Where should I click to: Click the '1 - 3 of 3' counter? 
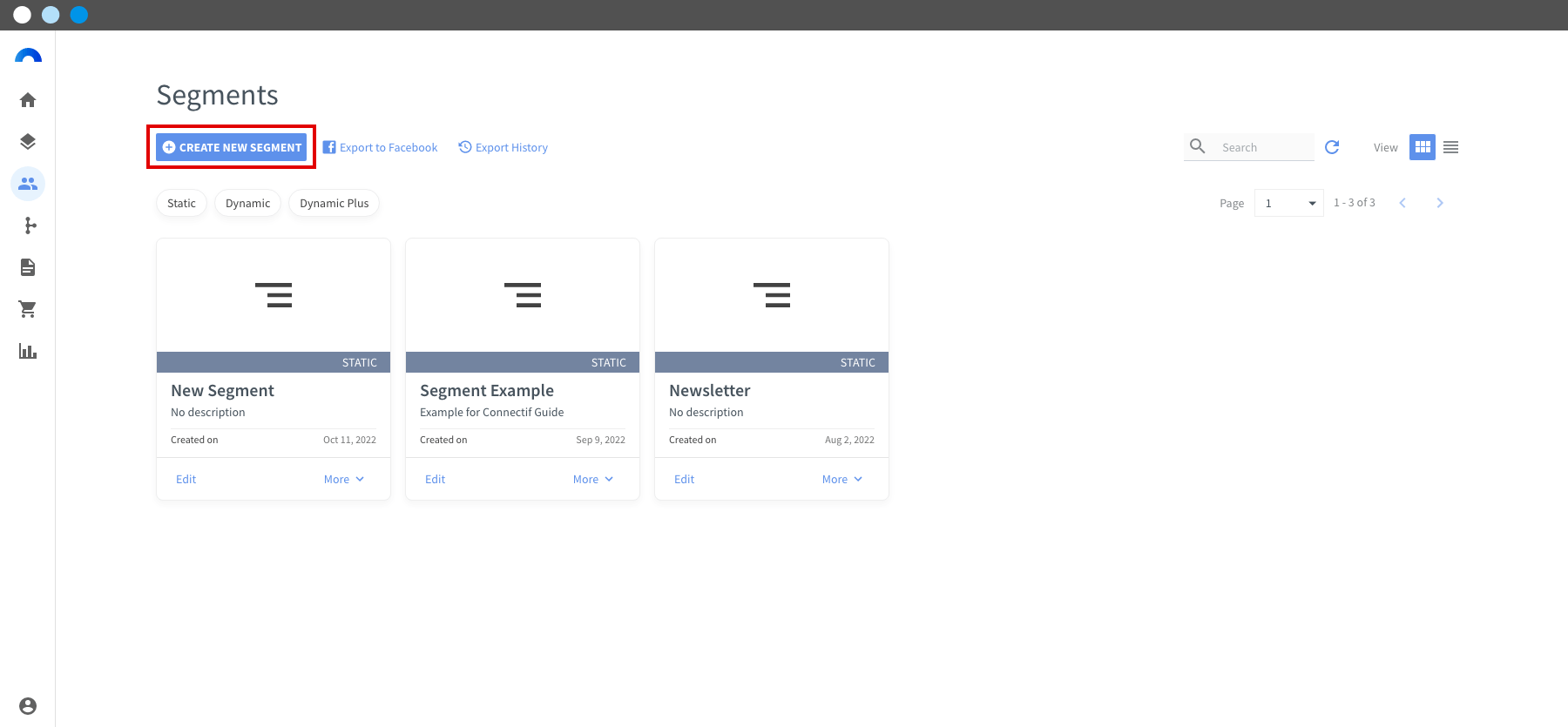(x=1355, y=203)
